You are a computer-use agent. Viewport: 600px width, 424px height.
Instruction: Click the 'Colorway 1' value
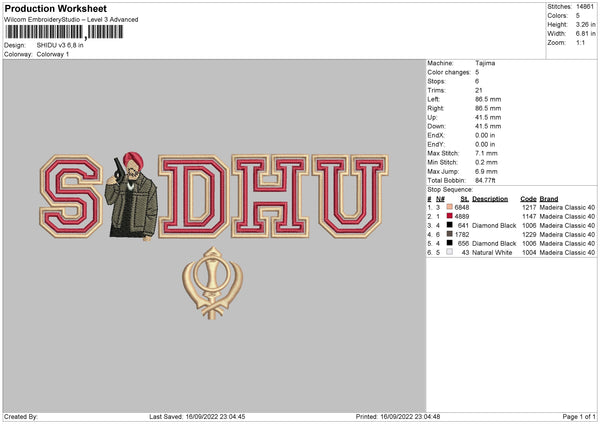53,54
